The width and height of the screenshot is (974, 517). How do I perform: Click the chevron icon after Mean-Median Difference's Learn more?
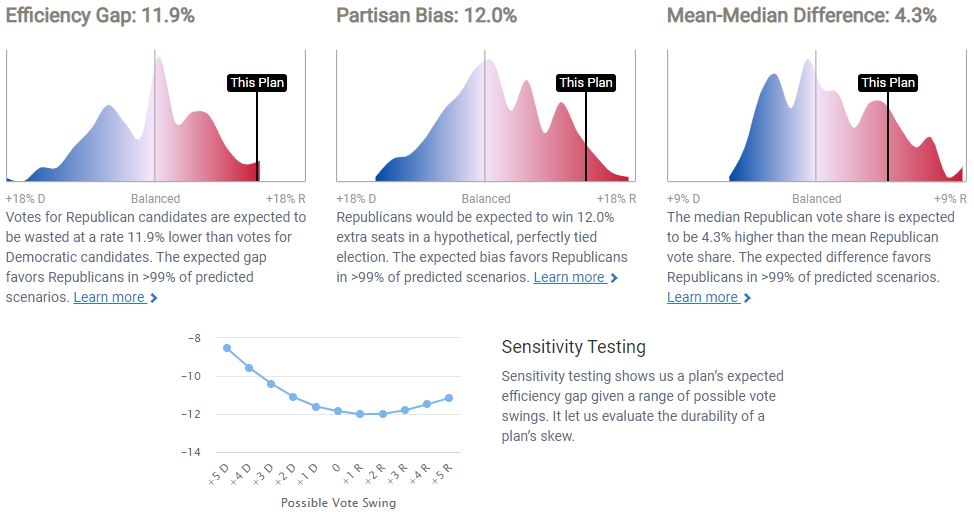pos(747,298)
